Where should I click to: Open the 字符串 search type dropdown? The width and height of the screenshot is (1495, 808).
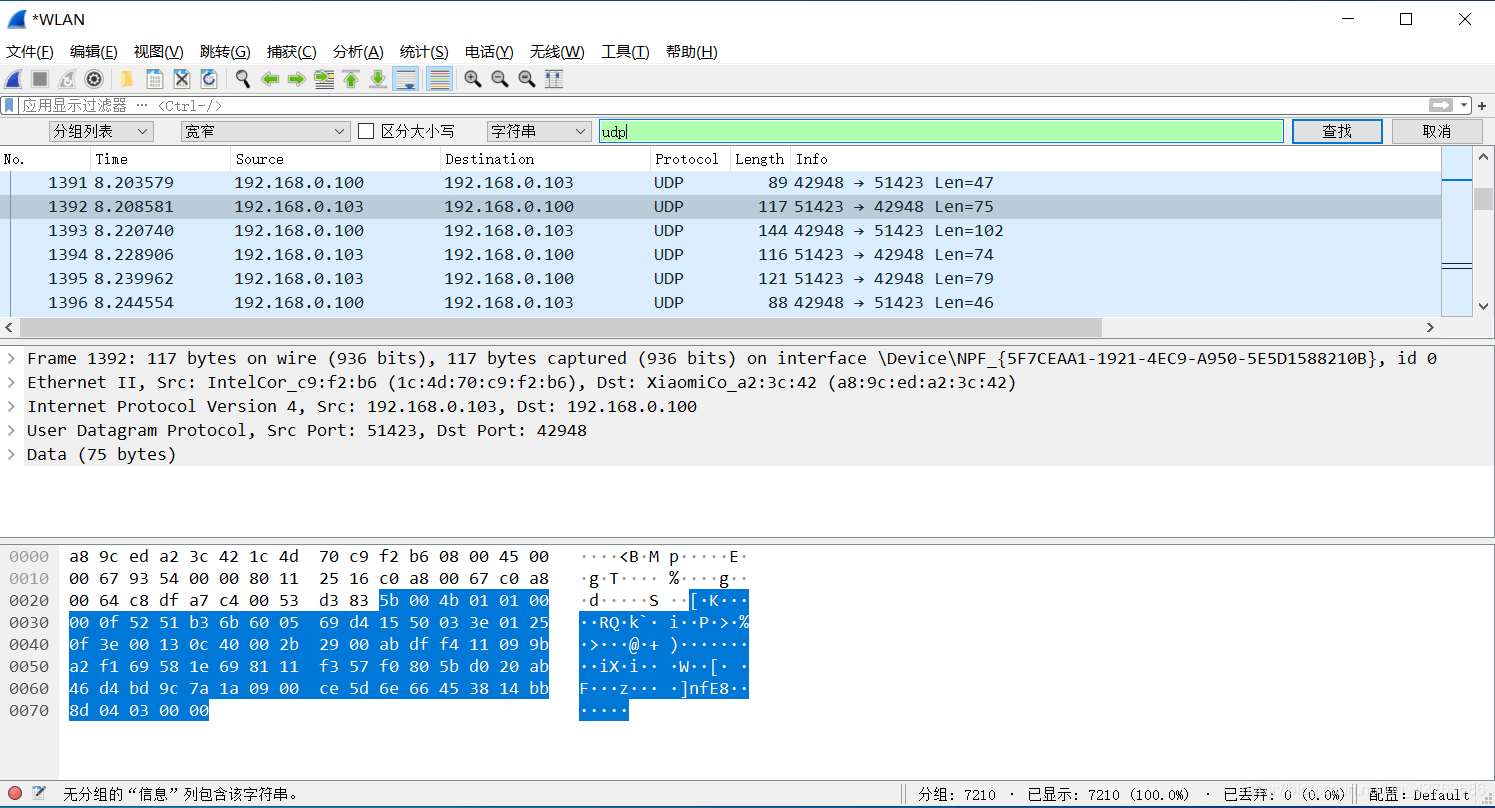tap(539, 131)
